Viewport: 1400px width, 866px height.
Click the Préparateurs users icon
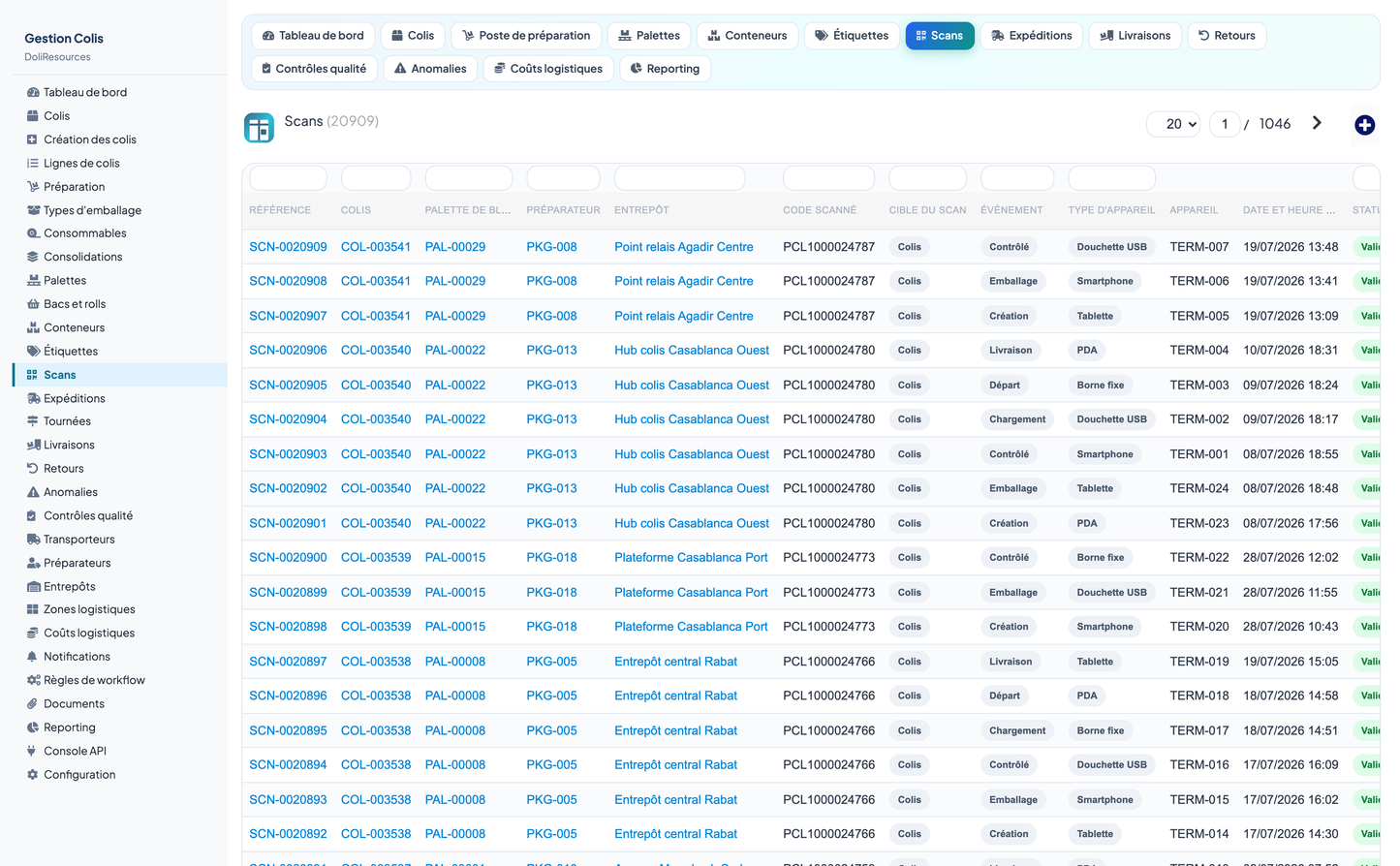33,563
